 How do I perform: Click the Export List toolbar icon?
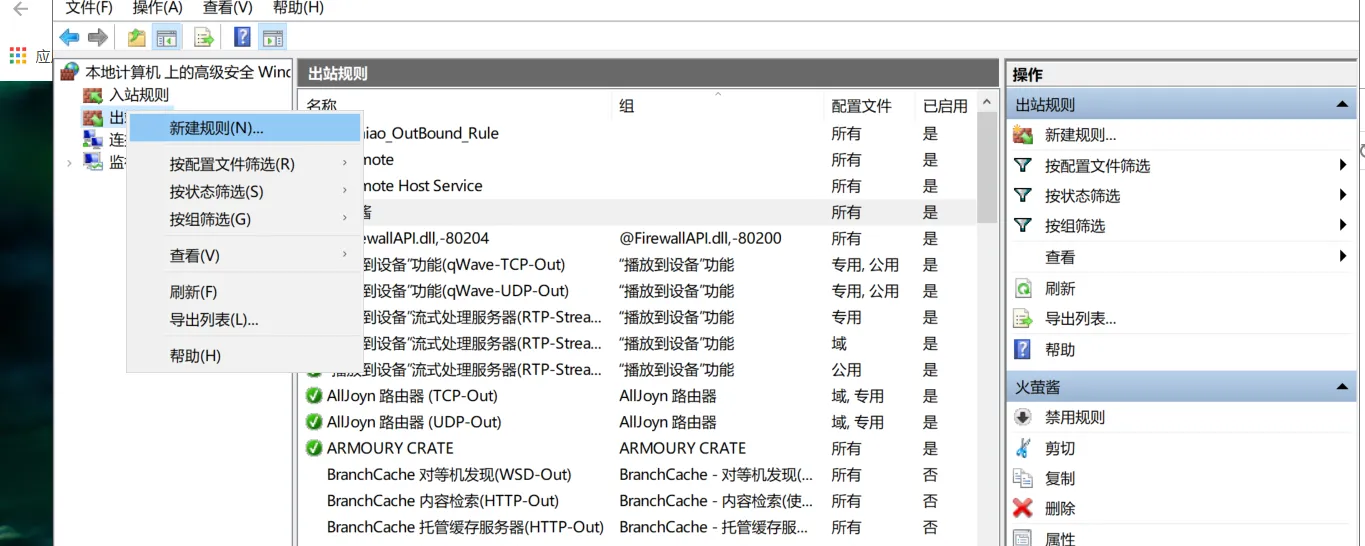204,38
